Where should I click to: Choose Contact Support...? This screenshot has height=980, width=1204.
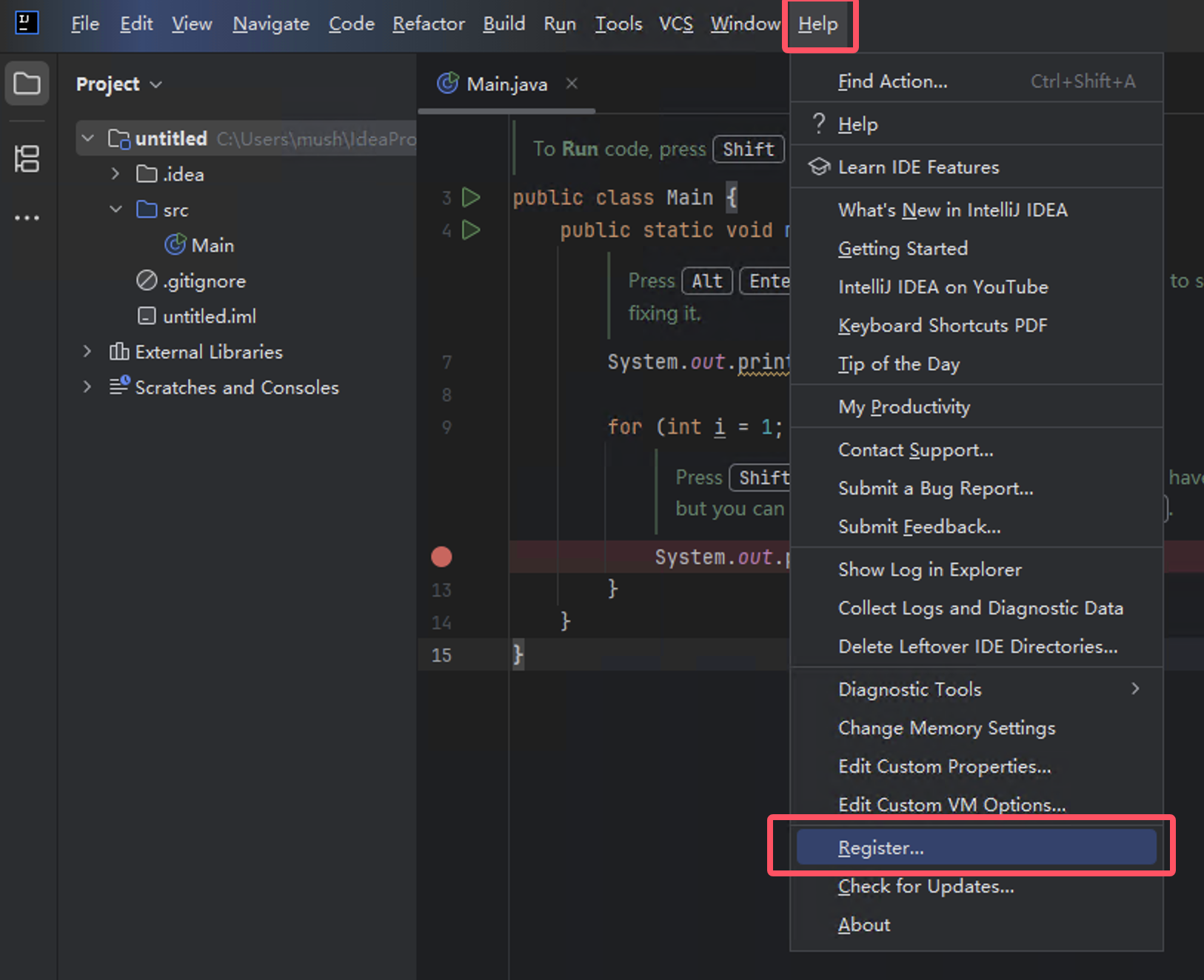pos(977,449)
